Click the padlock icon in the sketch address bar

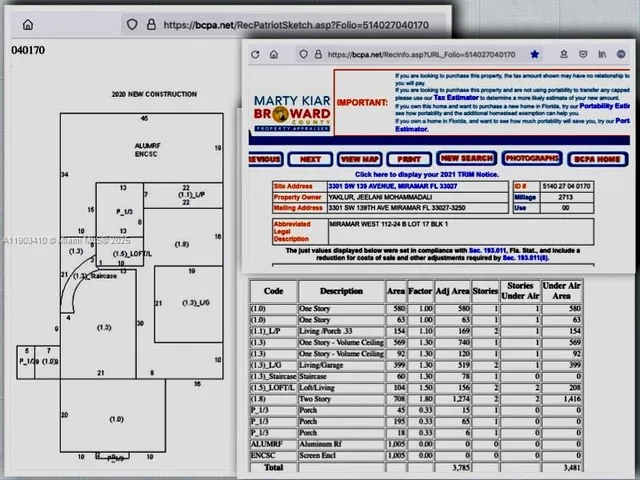[149, 24]
